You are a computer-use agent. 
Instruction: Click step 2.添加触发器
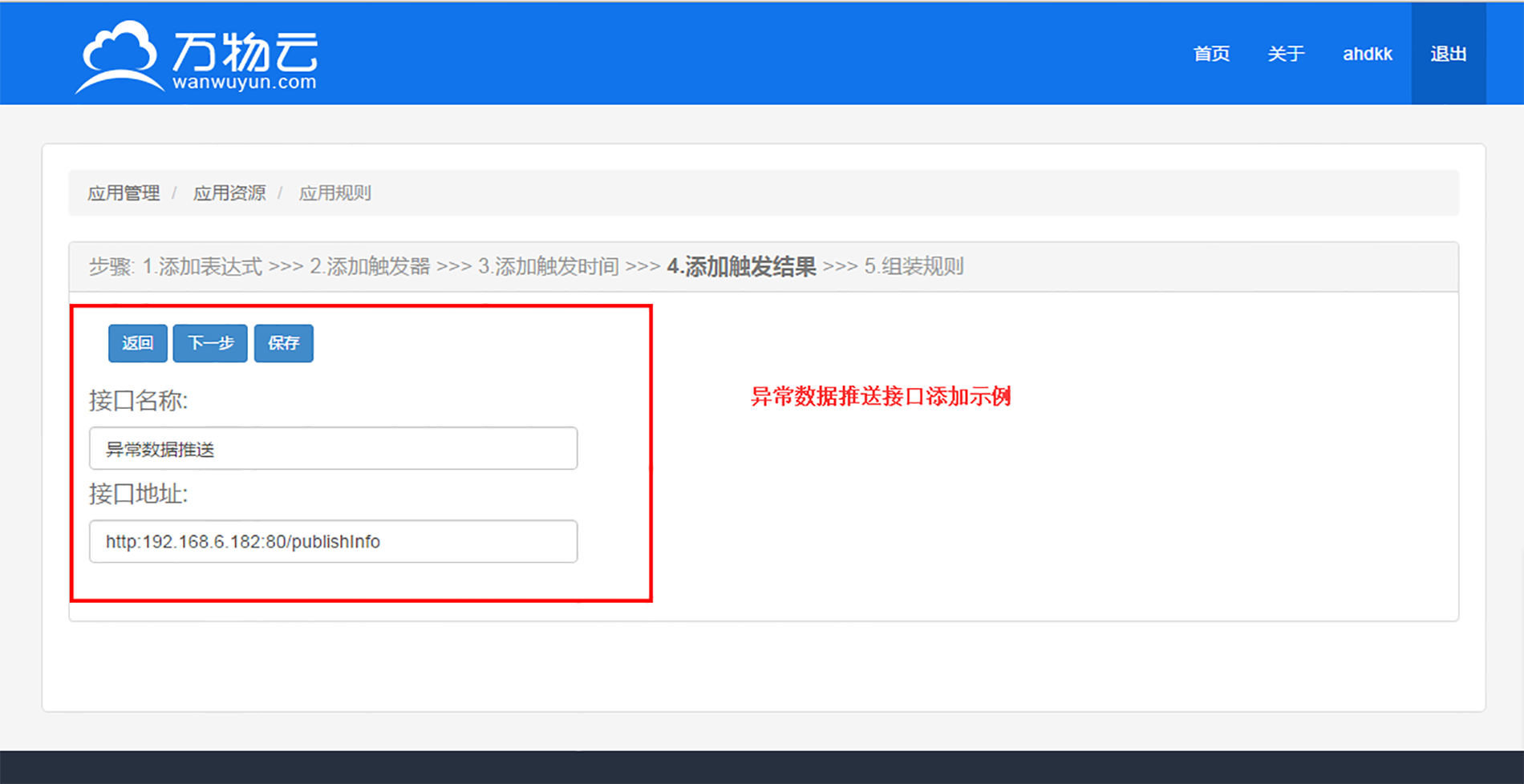pyautogui.click(x=370, y=267)
